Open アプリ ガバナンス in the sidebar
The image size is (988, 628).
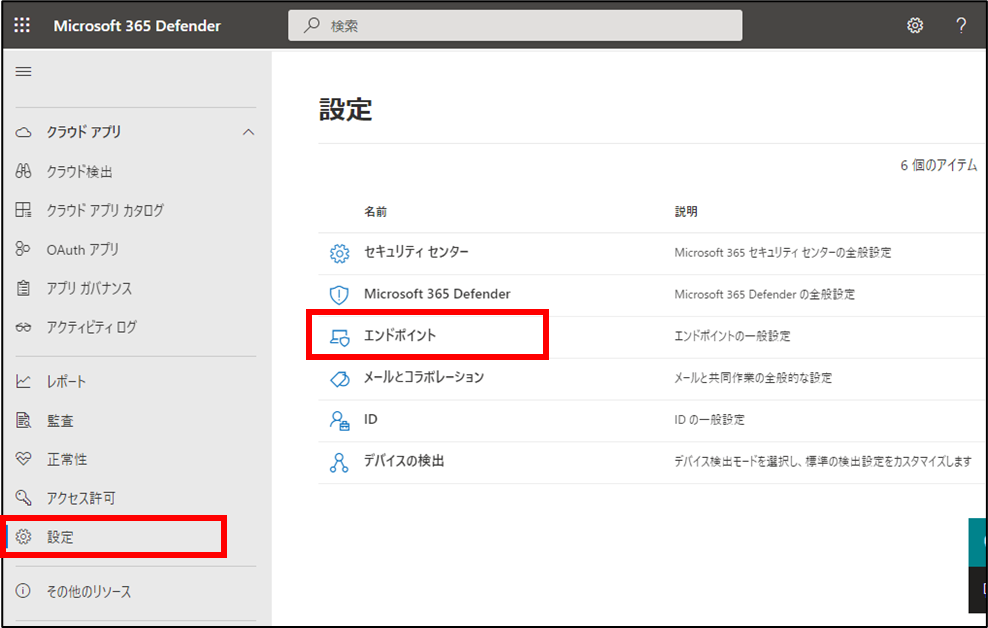89,288
